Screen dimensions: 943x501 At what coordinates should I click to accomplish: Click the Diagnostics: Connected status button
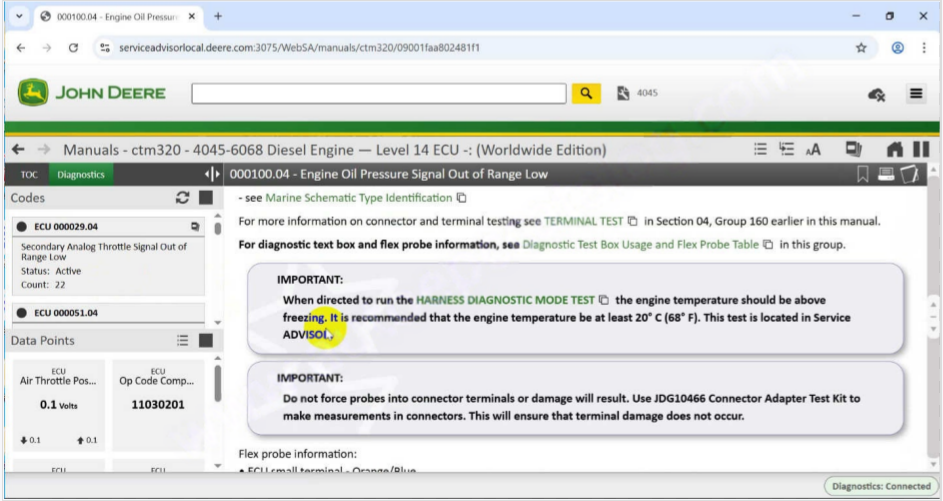(881, 486)
